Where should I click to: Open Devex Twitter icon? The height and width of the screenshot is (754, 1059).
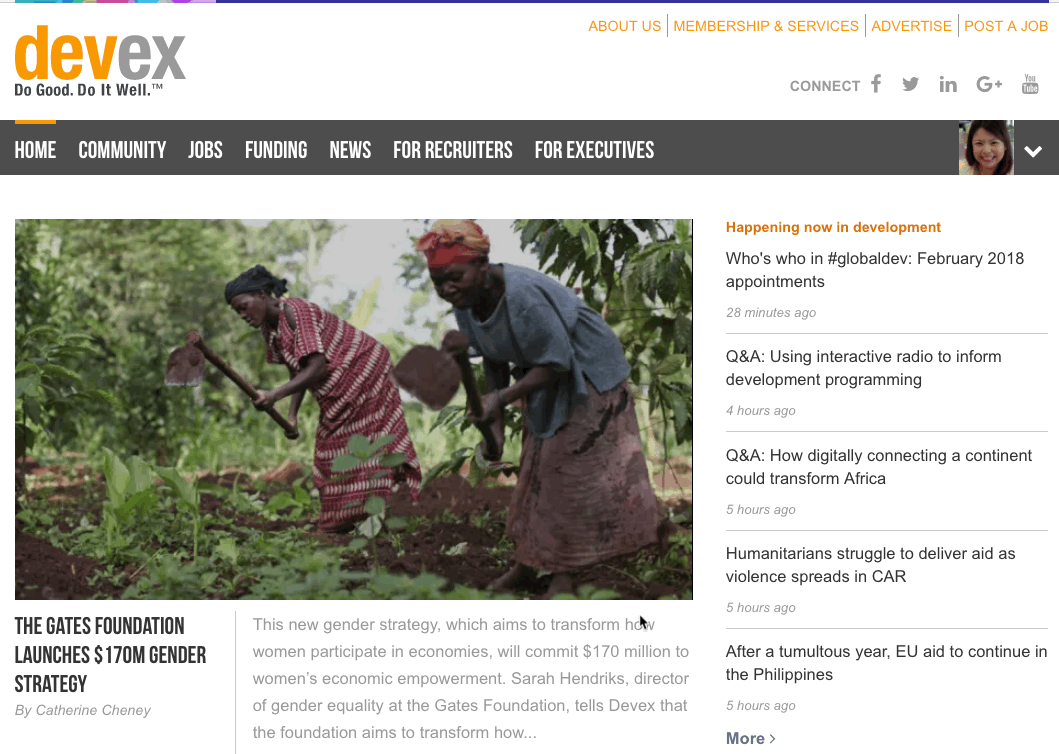910,84
